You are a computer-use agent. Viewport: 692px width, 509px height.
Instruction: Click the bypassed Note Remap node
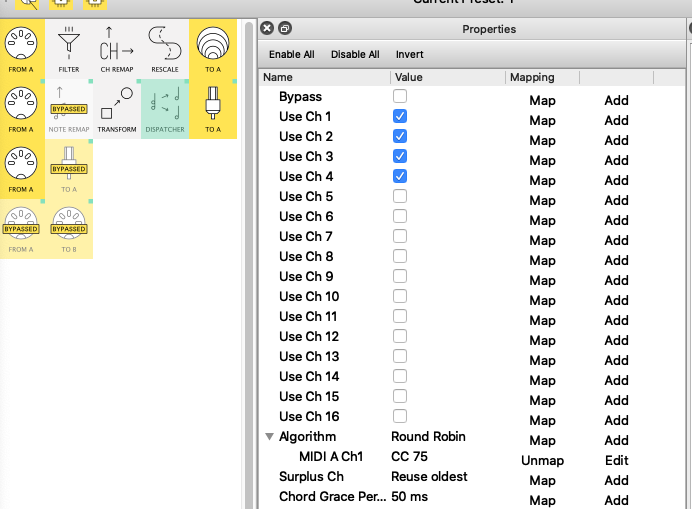point(69,108)
